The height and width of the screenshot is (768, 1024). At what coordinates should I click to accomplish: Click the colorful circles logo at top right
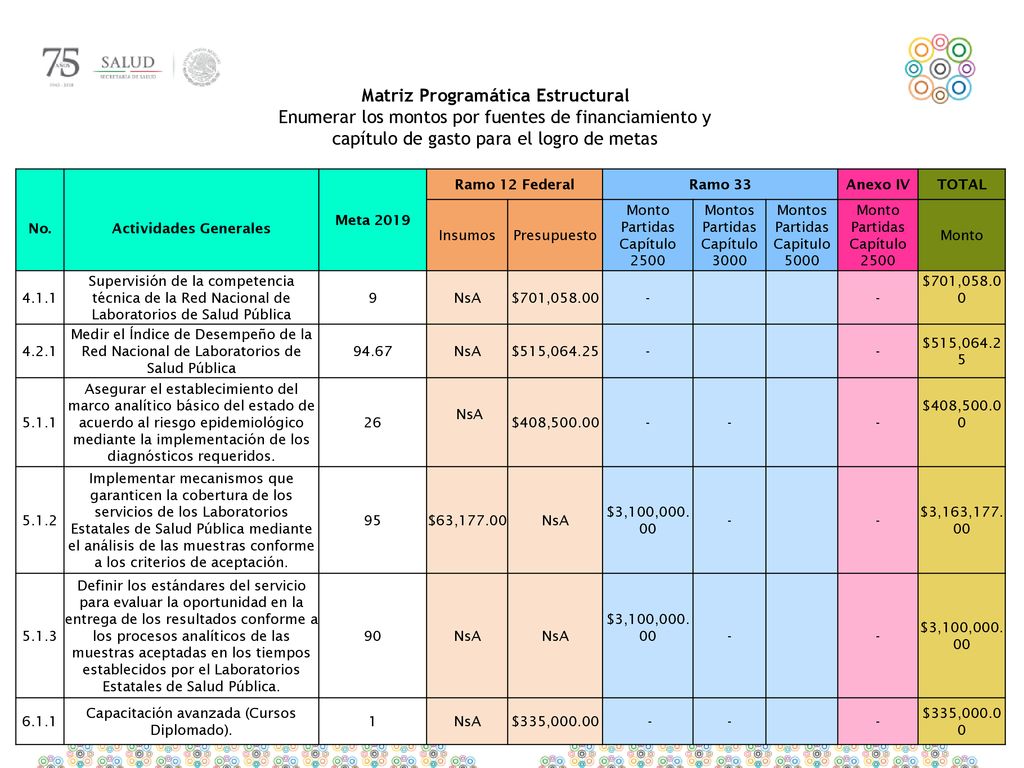(x=939, y=69)
